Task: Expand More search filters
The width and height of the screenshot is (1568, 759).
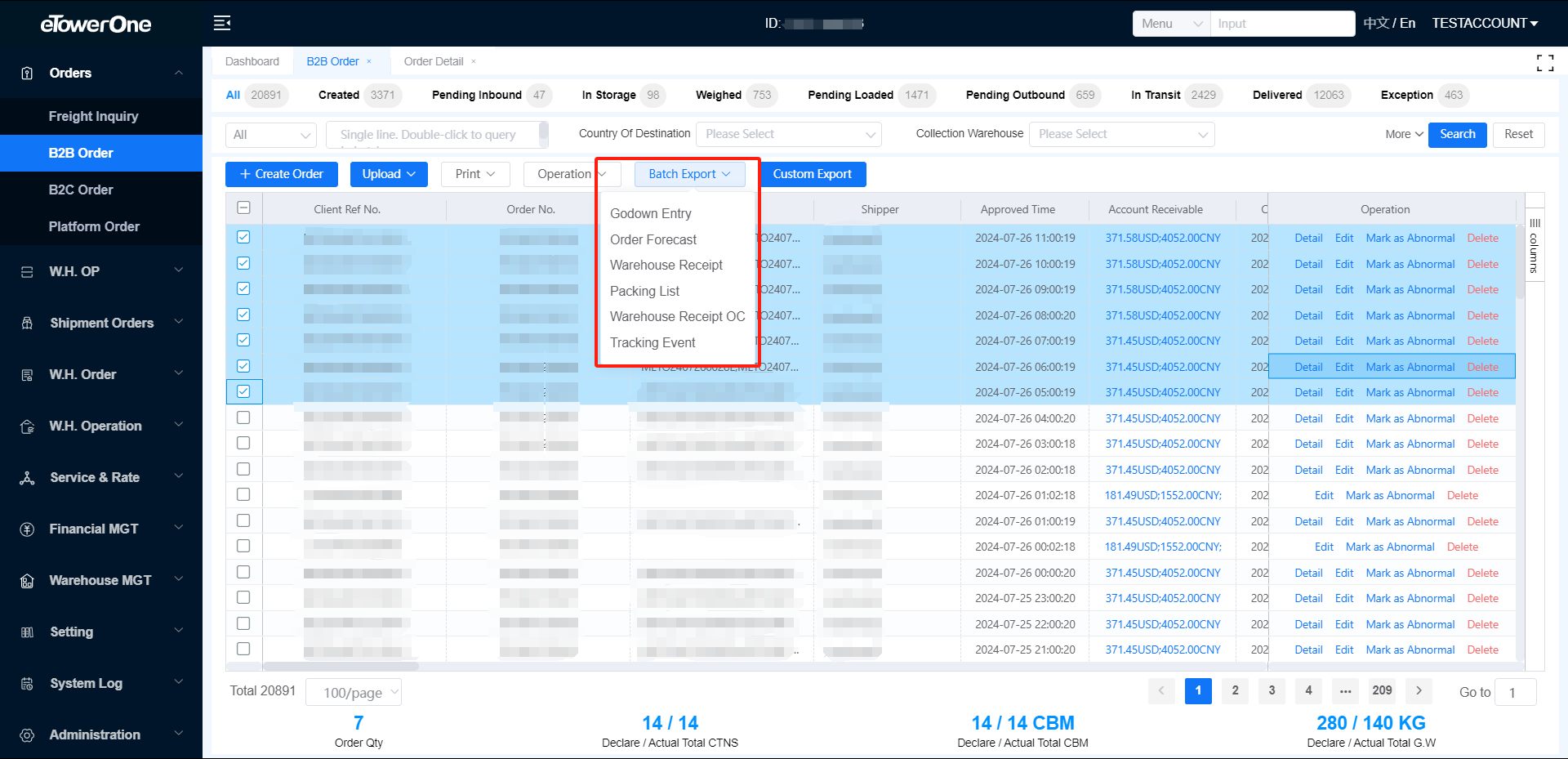Action: [1404, 134]
